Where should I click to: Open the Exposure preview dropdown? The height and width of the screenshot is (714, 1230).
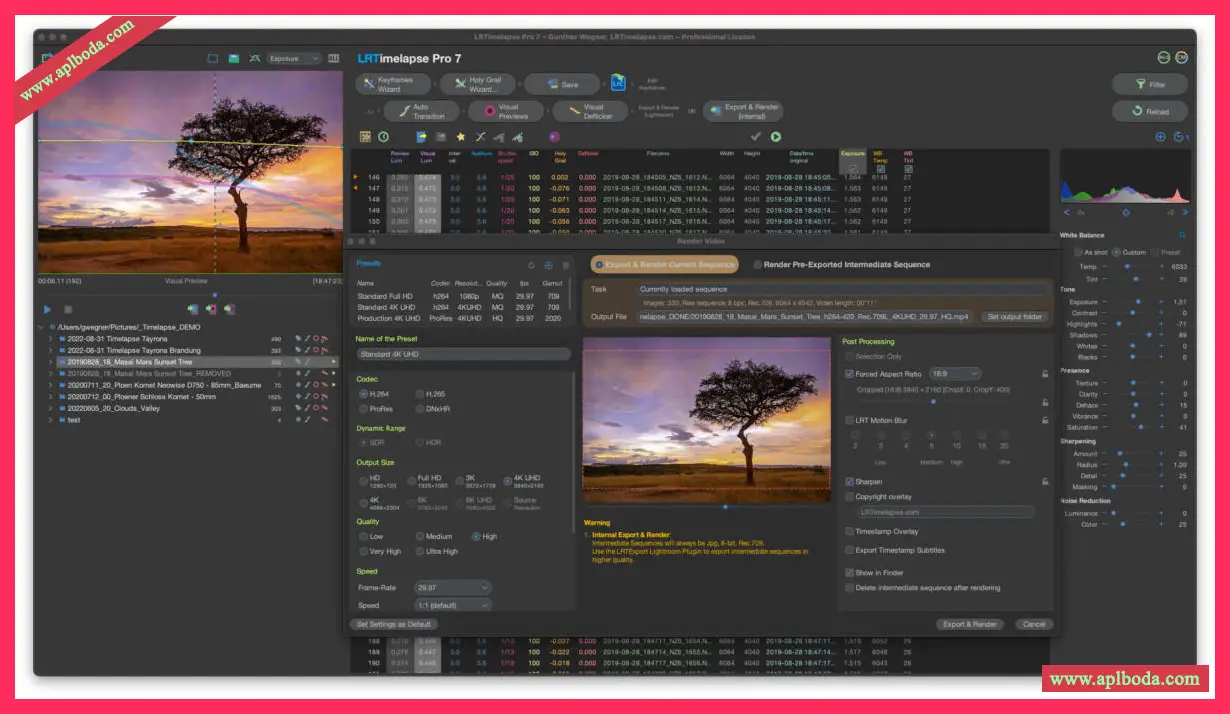[294, 59]
